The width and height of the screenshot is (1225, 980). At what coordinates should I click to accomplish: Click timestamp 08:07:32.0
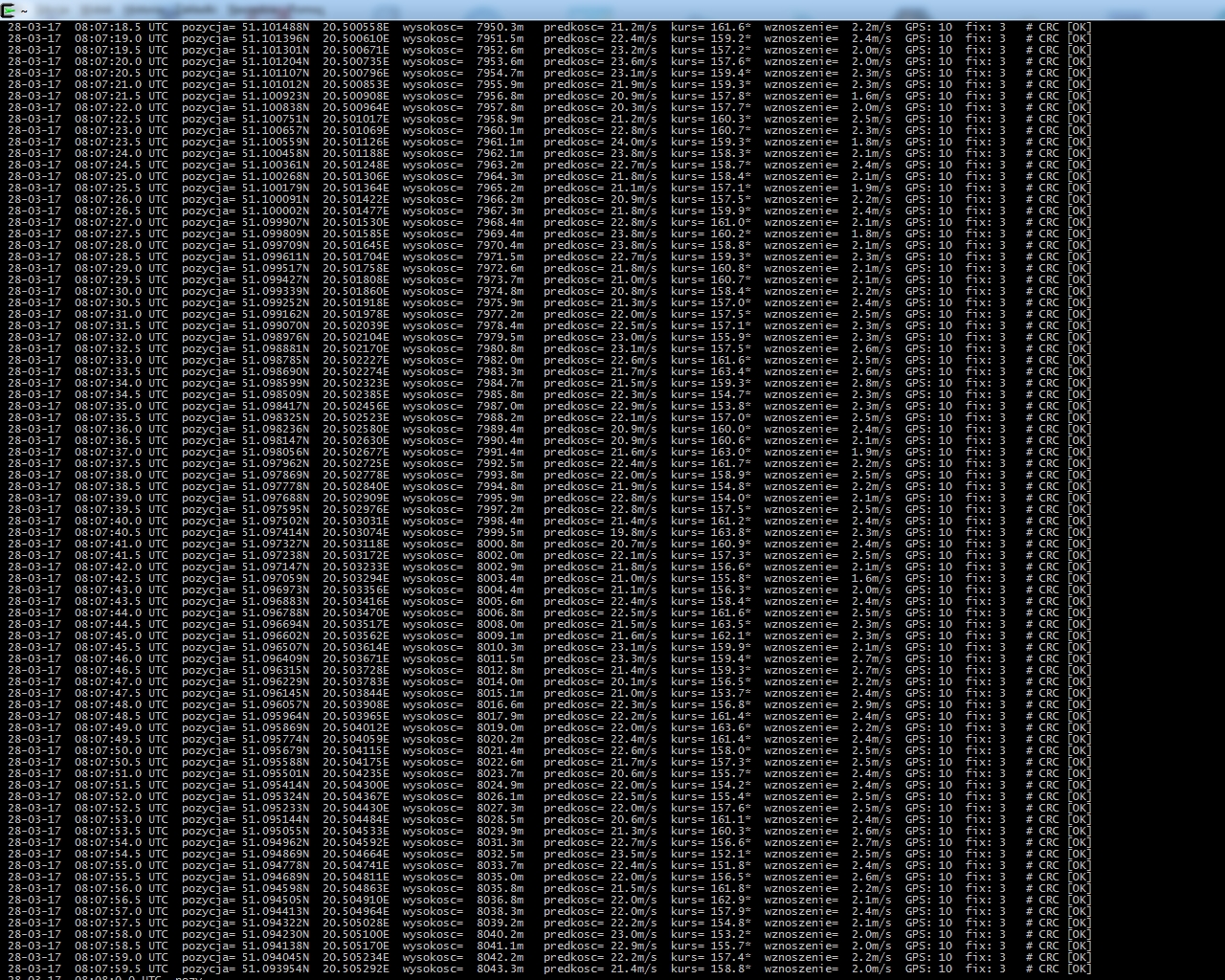[107, 337]
